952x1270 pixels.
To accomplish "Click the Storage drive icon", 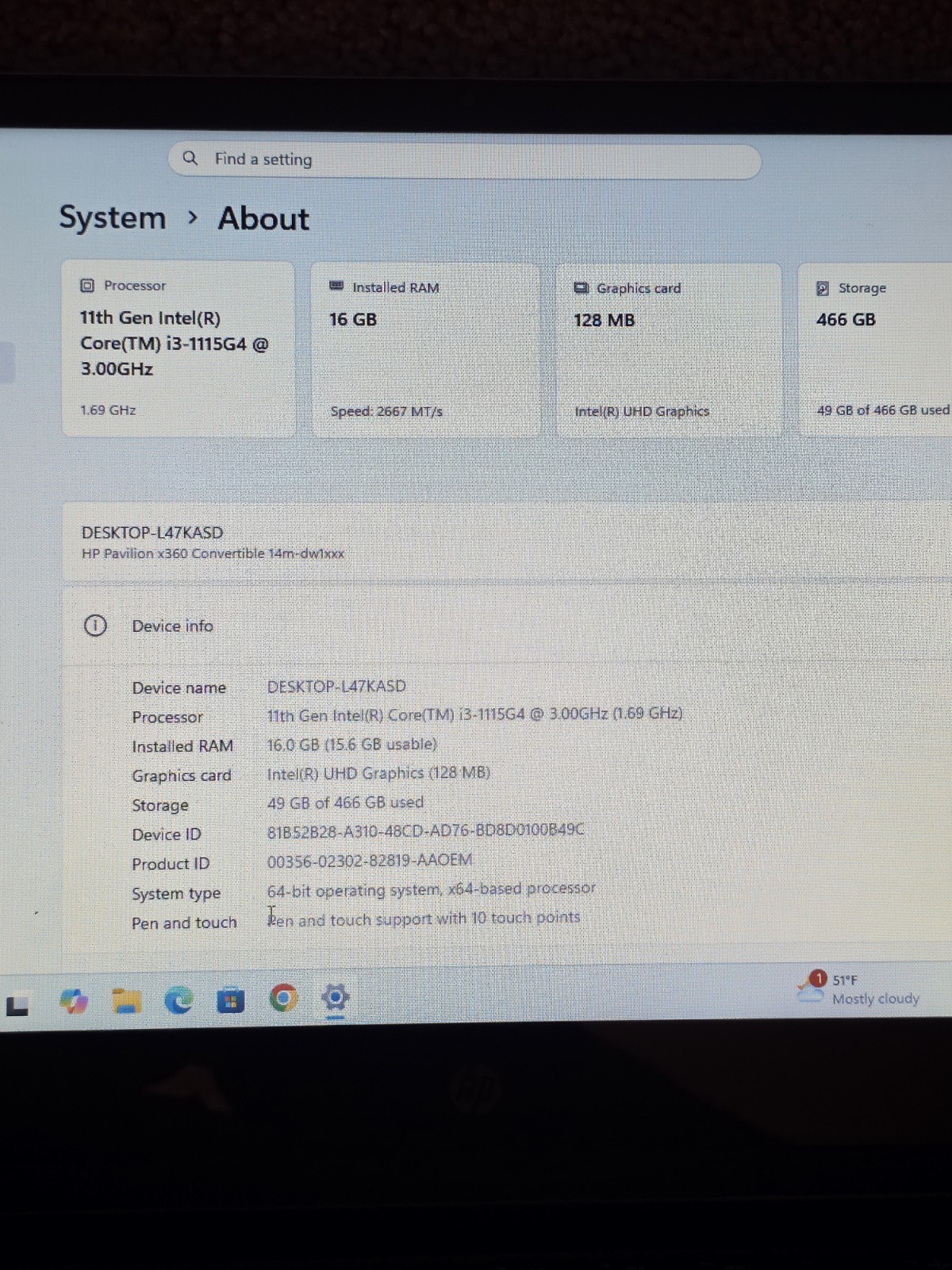I will pos(823,288).
